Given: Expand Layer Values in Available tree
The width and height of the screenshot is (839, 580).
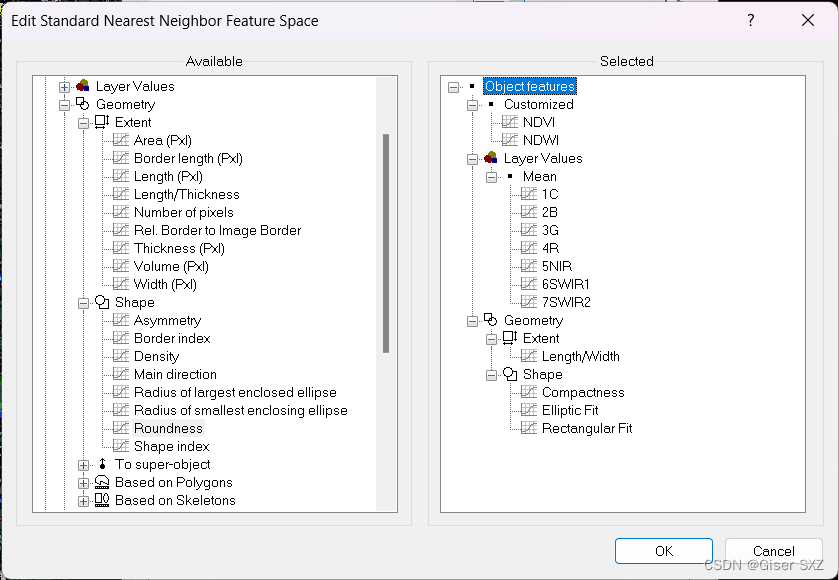Looking at the screenshot, I should pos(64,87).
